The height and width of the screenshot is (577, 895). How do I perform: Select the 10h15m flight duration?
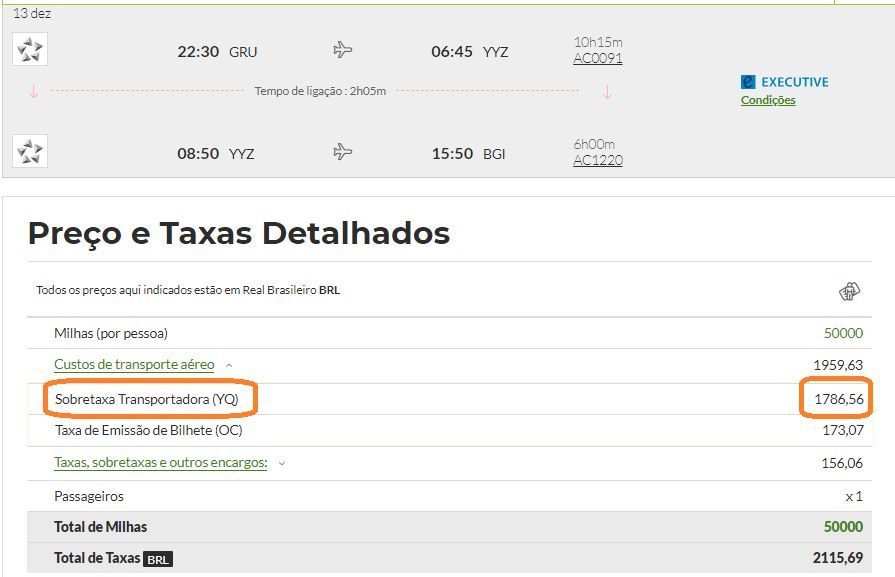[598, 42]
